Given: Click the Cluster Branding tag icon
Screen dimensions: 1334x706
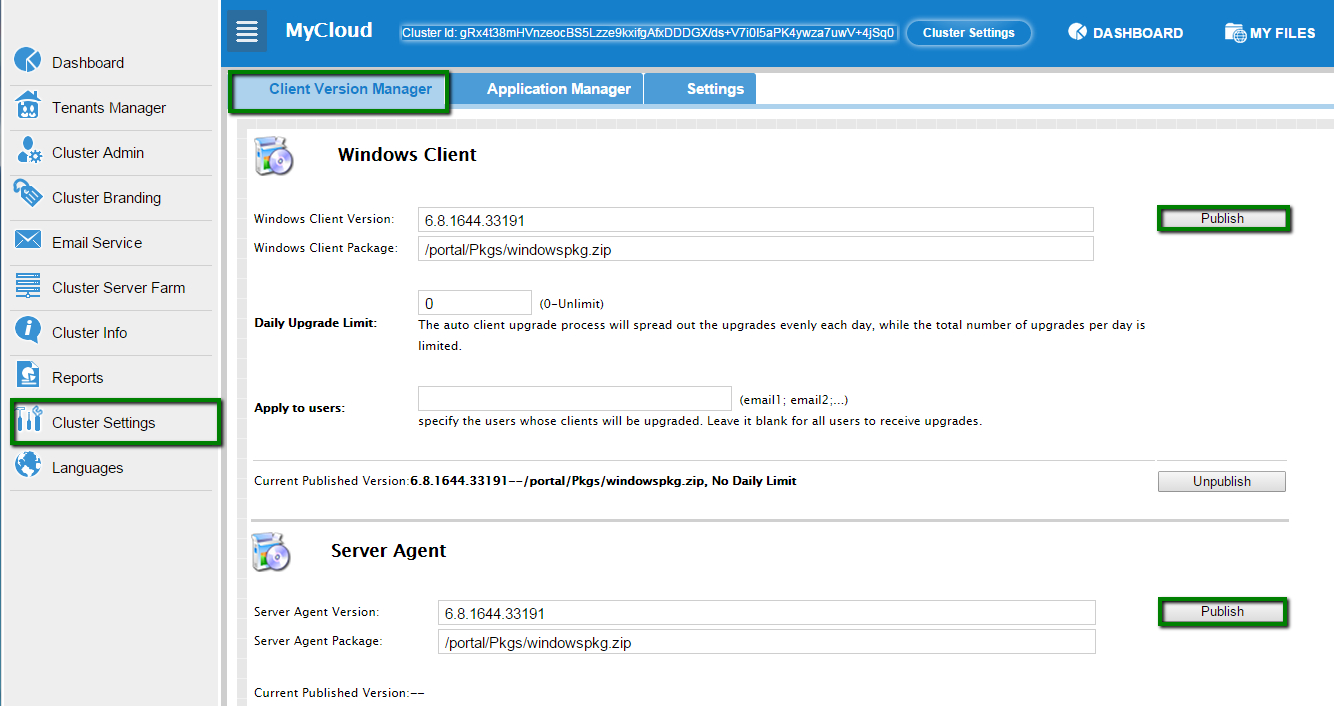Looking at the screenshot, I should [x=28, y=196].
